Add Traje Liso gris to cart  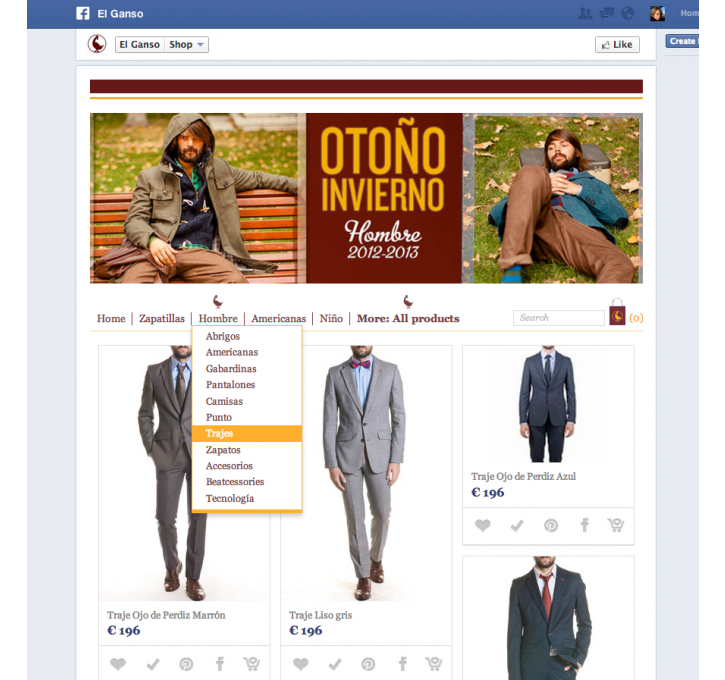[x=434, y=663]
